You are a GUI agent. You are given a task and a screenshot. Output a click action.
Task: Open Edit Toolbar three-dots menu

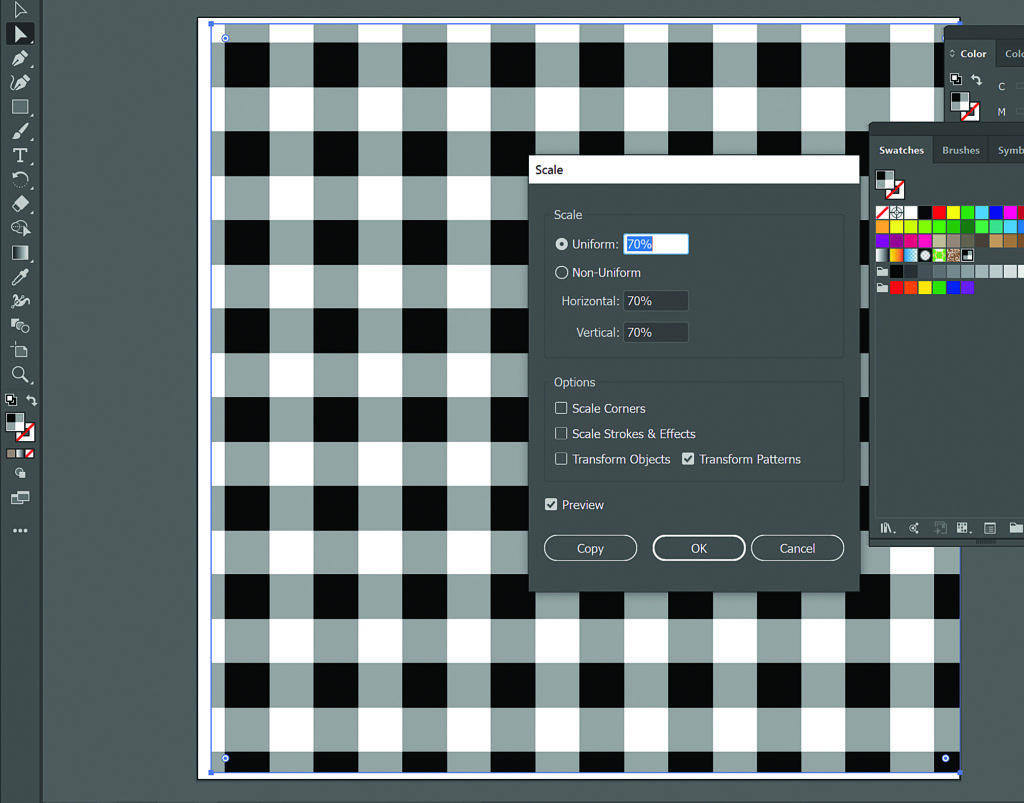tap(20, 531)
